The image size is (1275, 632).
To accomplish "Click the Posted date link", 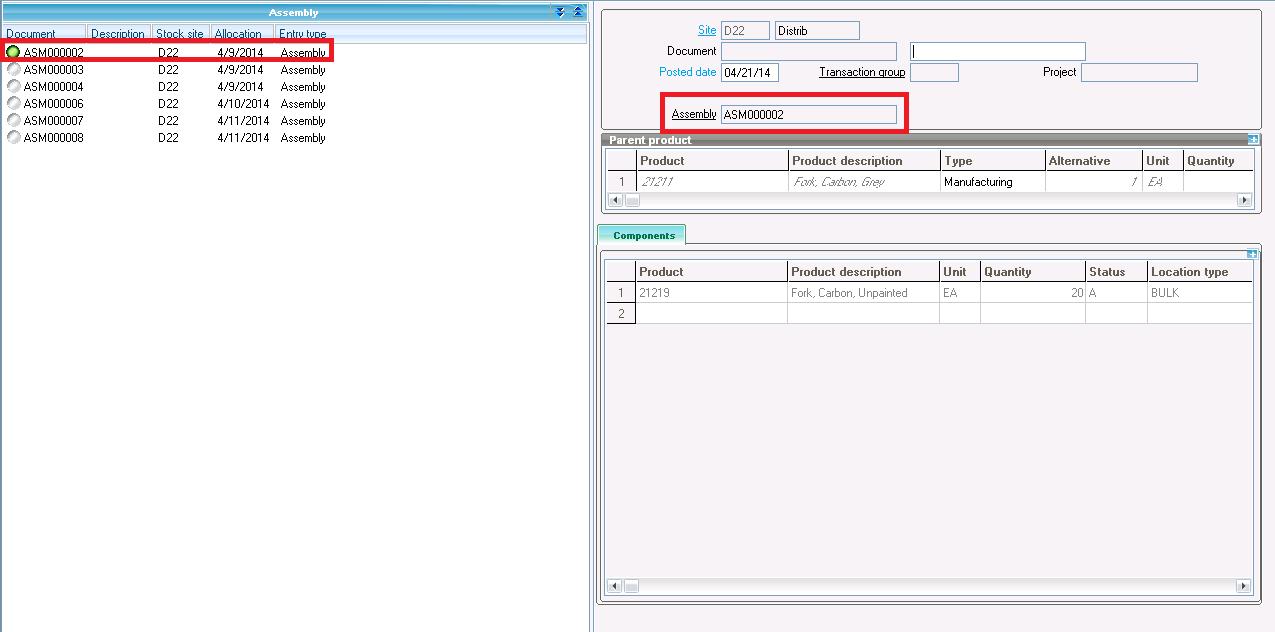I will [688, 72].
